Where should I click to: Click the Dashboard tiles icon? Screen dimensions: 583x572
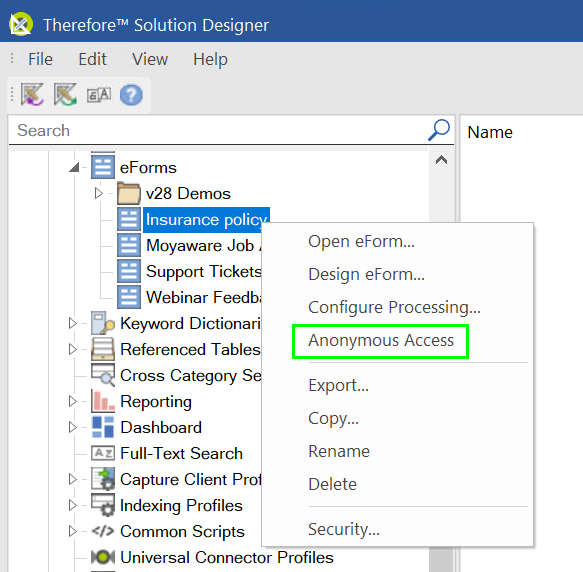coord(103,427)
